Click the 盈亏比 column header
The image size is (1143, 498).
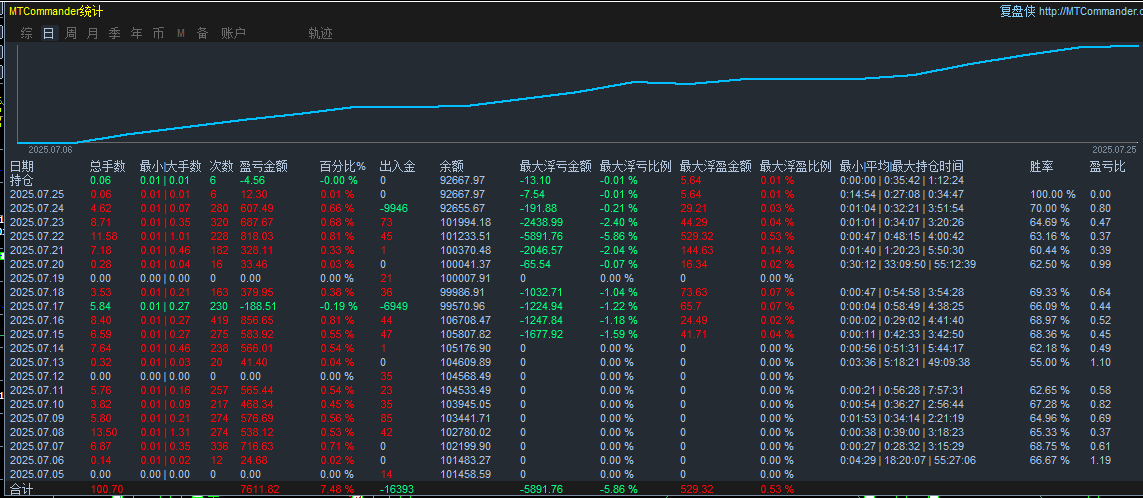coord(1108,166)
